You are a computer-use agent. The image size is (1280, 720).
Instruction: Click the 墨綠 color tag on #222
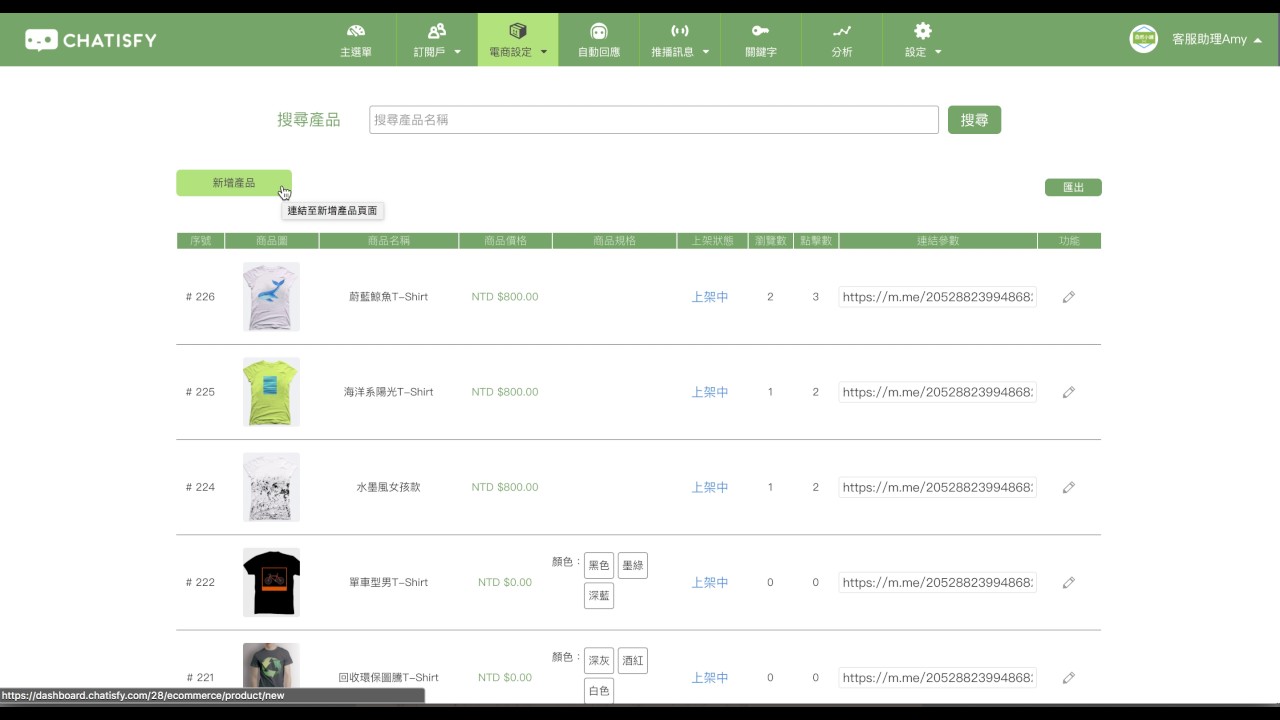coord(633,566)
